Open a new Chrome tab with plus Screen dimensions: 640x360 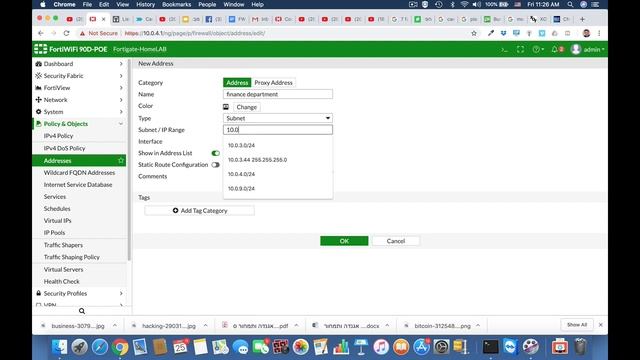582,19
